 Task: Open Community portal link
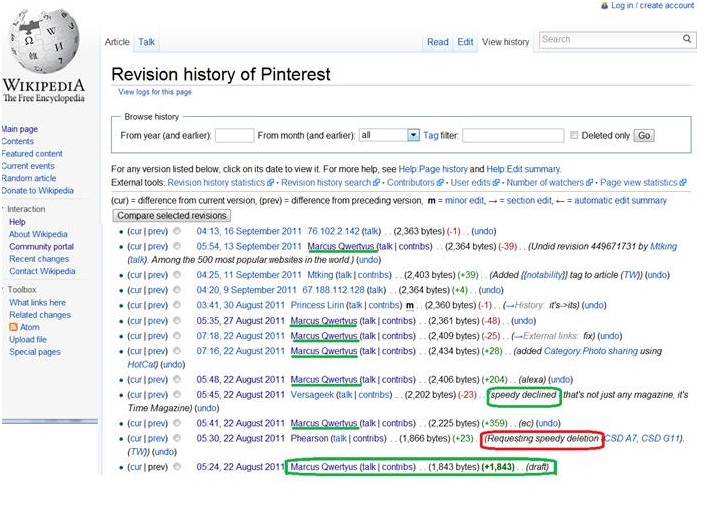click(x=42, y=247)
